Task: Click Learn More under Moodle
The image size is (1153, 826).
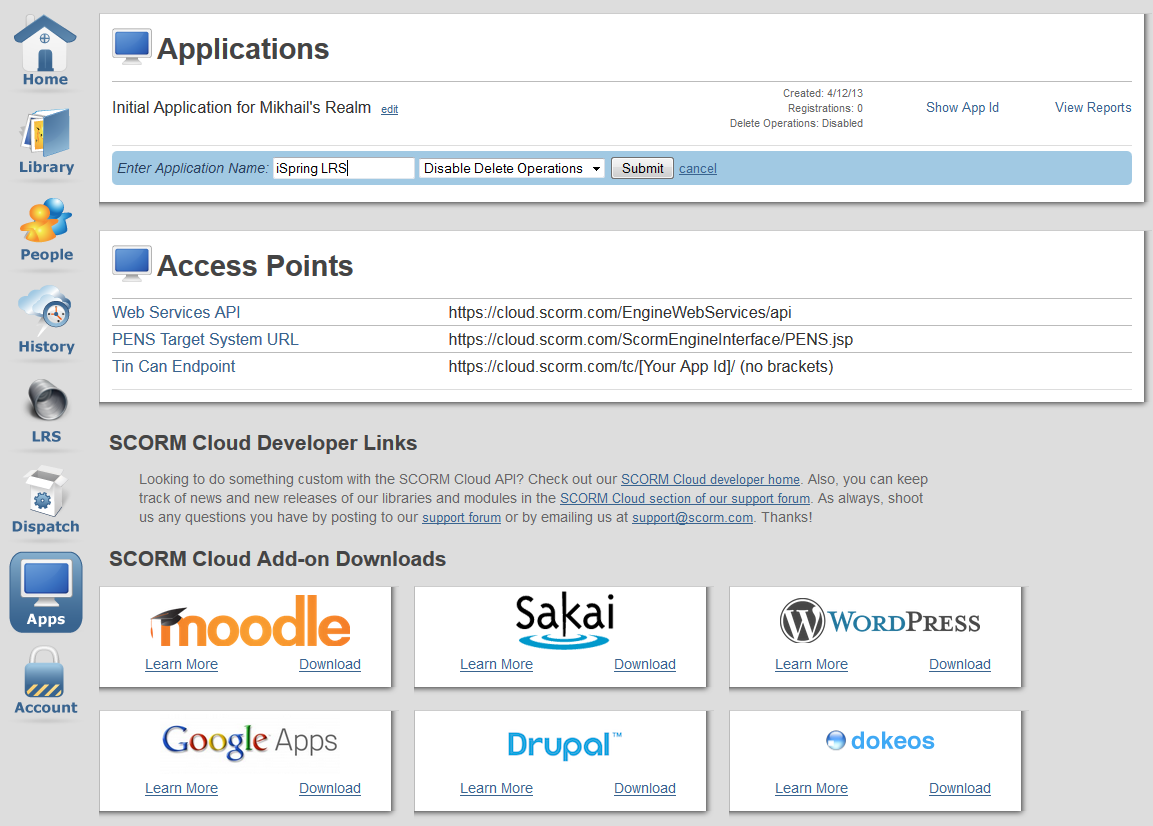Action: (x=182, y=664)
